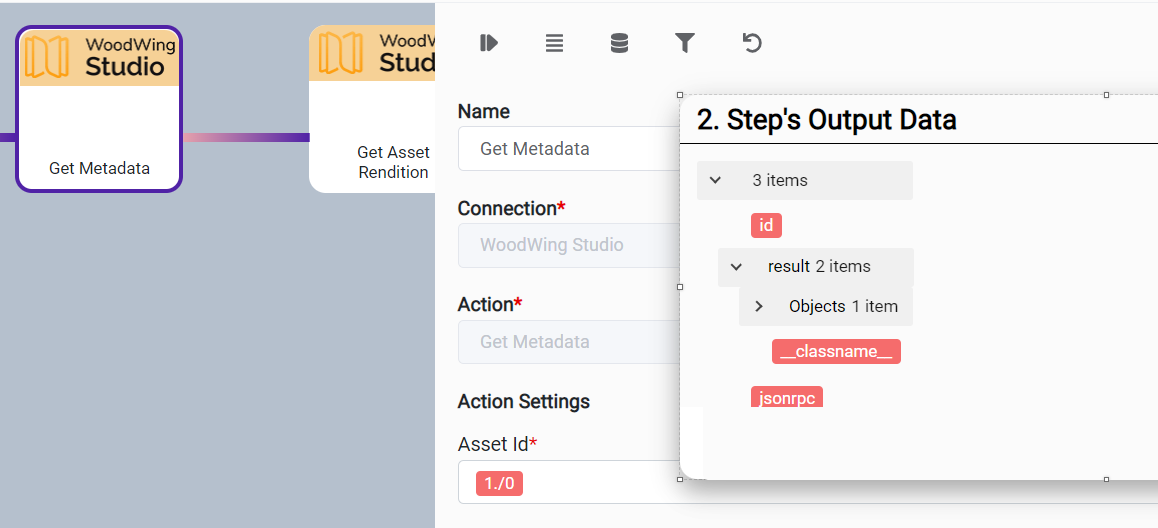Select the red 'id' output tag

coord(766,225)
